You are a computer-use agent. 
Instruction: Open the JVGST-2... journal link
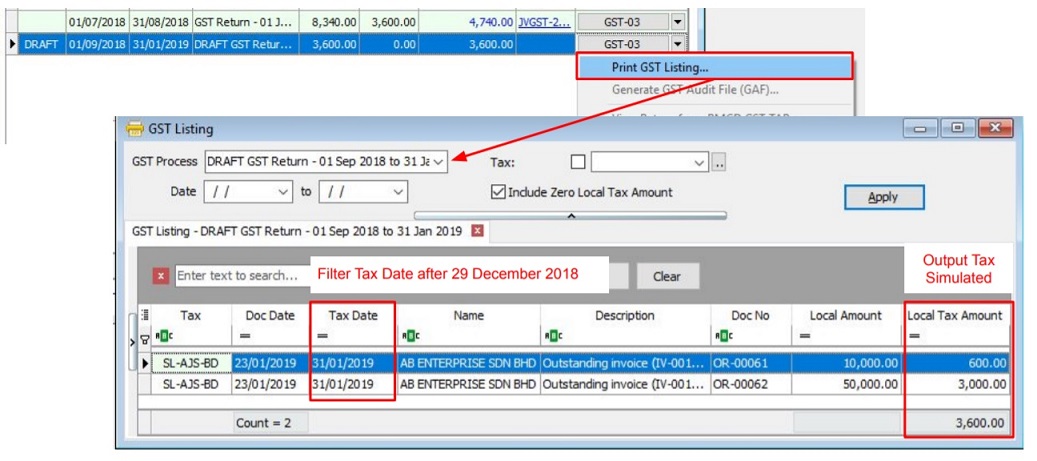(546, 22)
